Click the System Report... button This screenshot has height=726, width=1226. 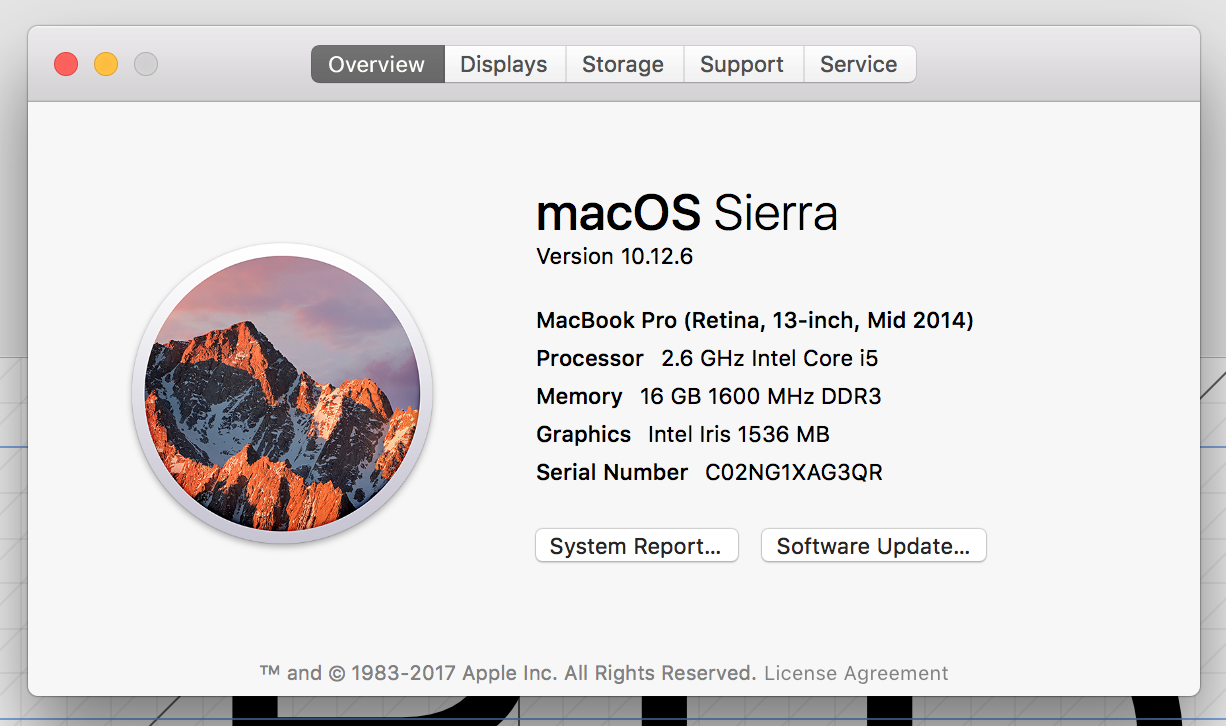click(x=636, y=546)
